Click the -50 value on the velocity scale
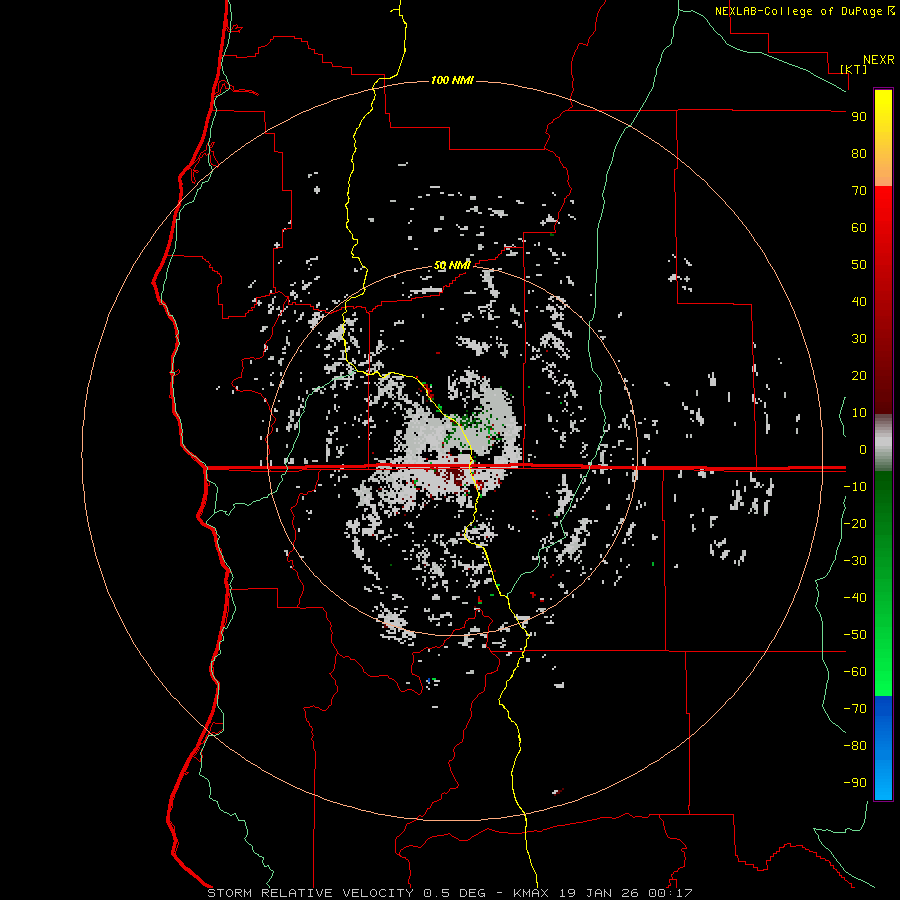The width and height of the screenshot is (900, 900). click(x=855, y=635)
